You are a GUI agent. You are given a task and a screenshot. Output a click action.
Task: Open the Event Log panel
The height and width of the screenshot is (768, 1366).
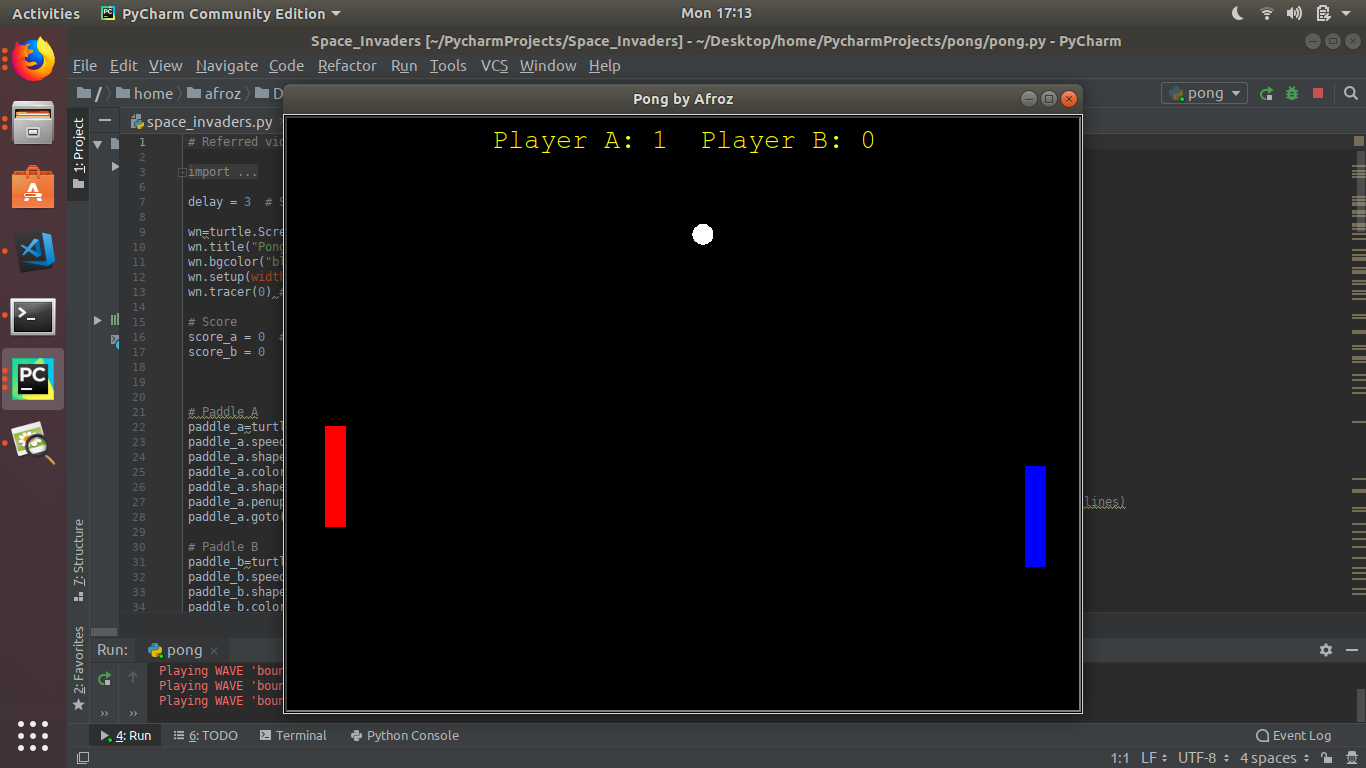[x=1293, y=735]
